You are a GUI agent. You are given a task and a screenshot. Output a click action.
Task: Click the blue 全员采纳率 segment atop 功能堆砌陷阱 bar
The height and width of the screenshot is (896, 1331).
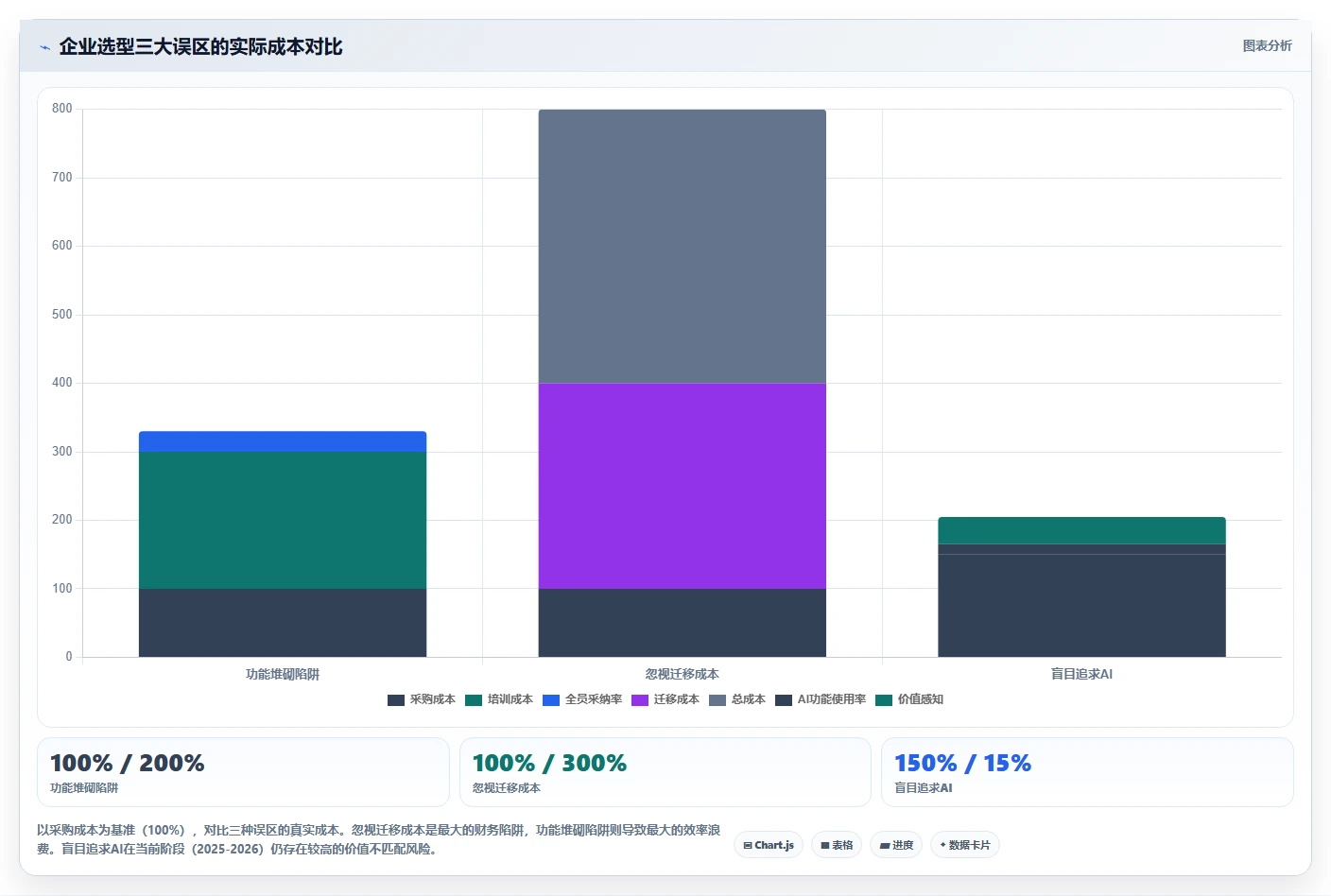click(283, 441)
